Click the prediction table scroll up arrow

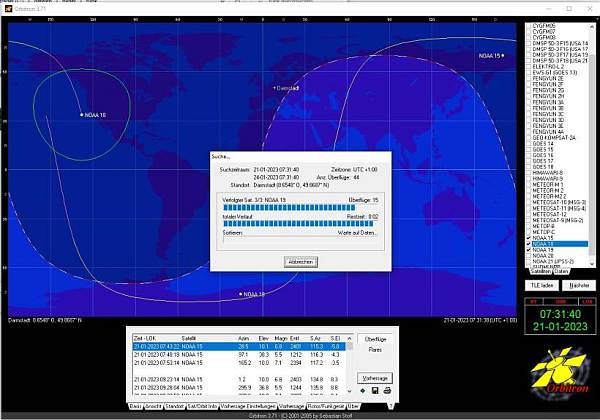point(349,338)
